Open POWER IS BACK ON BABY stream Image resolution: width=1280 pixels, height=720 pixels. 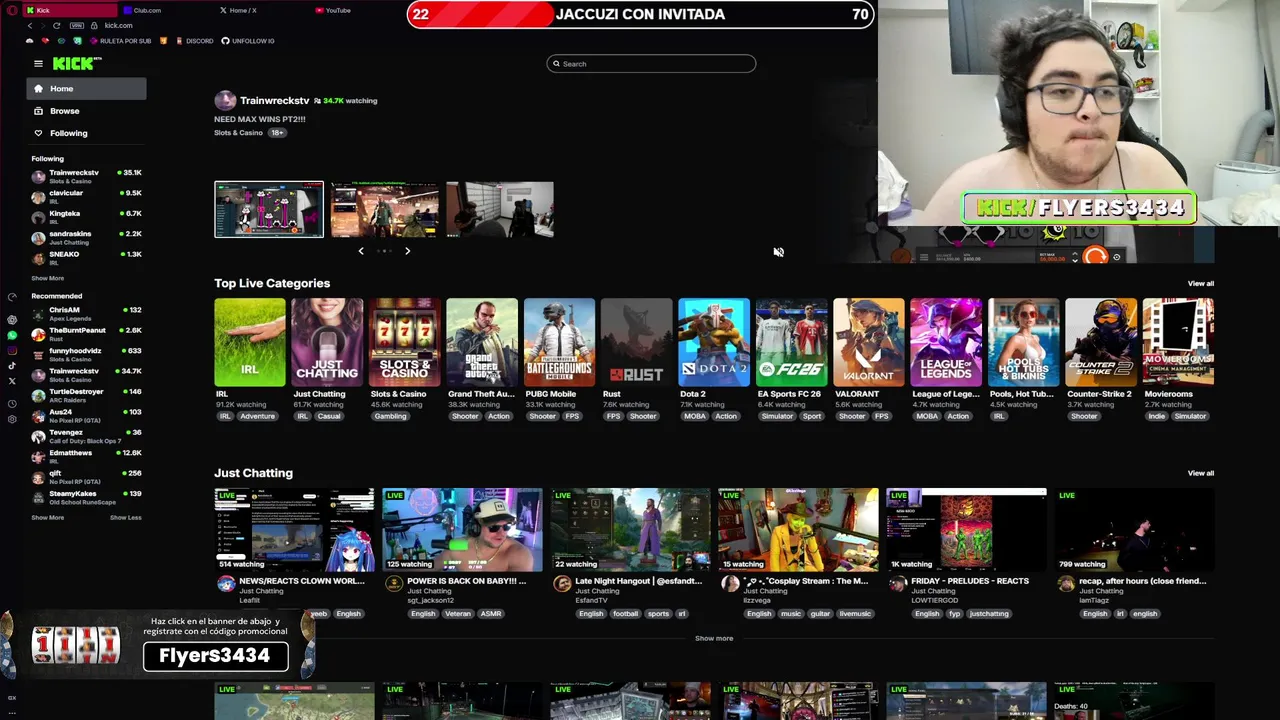[x=462, y=530]
